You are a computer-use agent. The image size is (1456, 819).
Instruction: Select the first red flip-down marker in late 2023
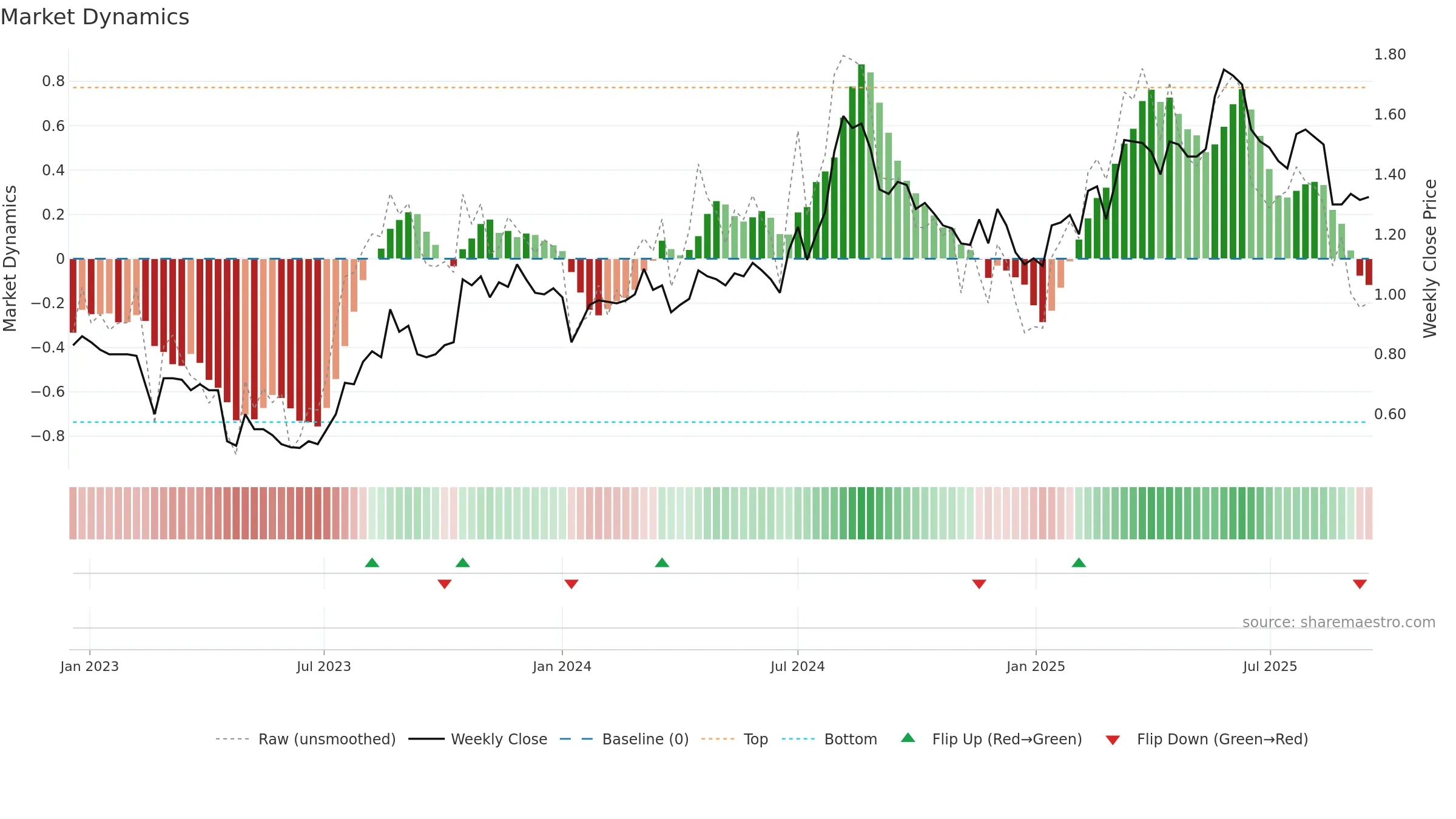tap(445, 584)
